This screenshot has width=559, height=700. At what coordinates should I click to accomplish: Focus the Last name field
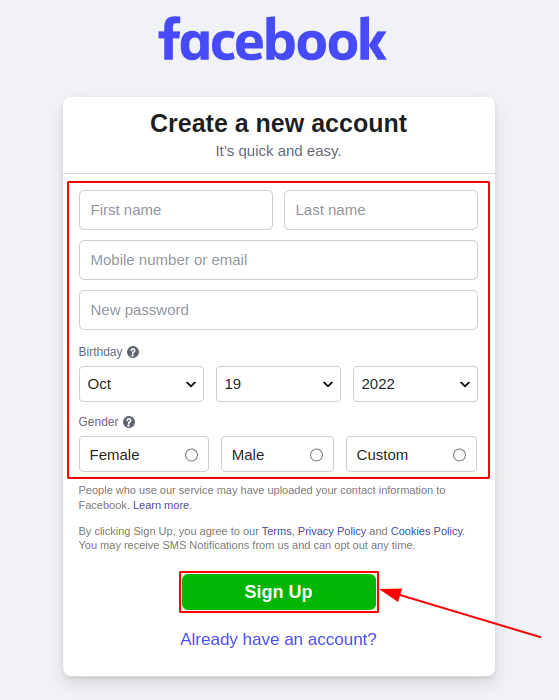point(381,210)
